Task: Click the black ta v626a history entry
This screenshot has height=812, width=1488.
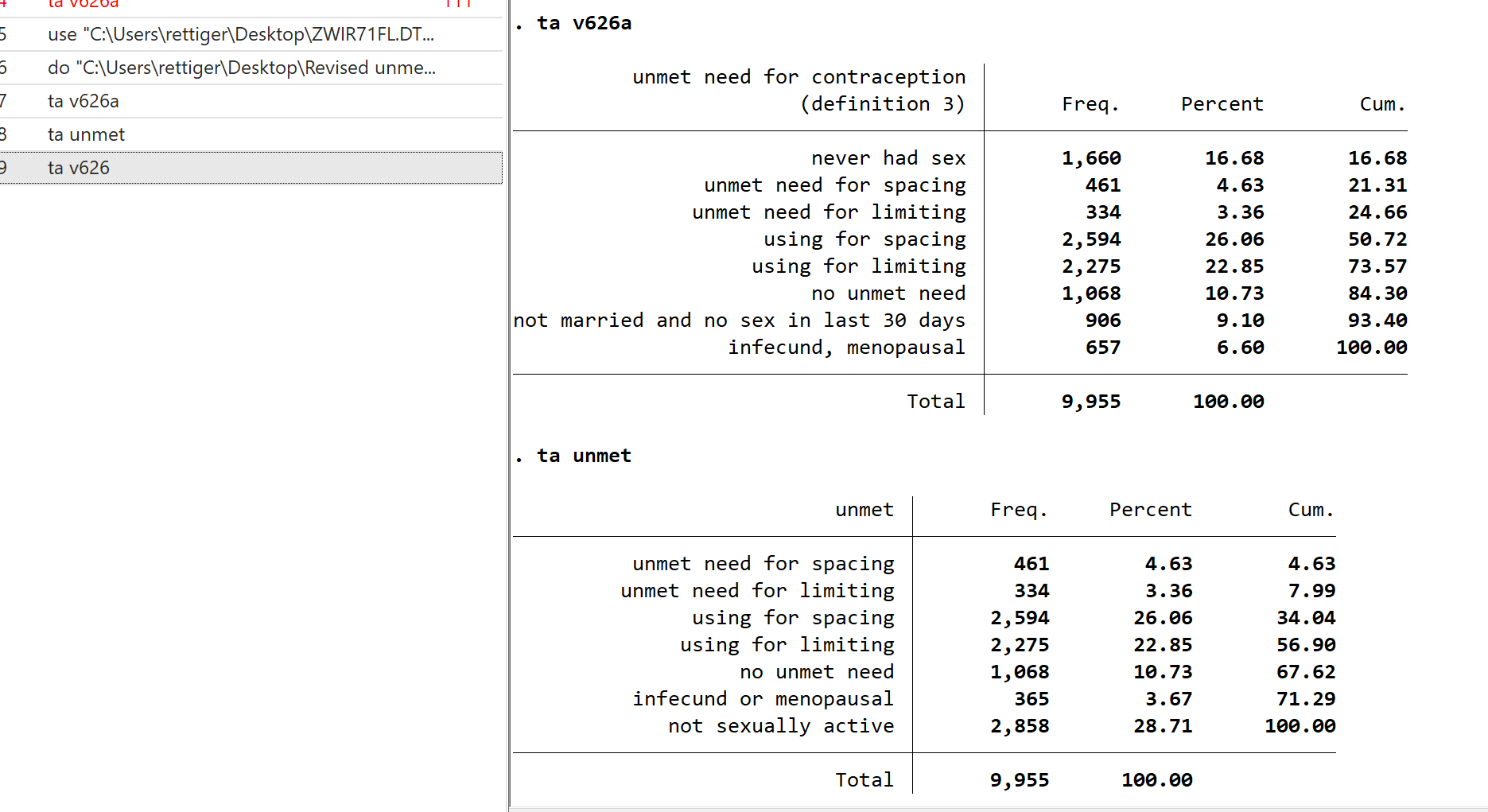Action: point(84,102)
